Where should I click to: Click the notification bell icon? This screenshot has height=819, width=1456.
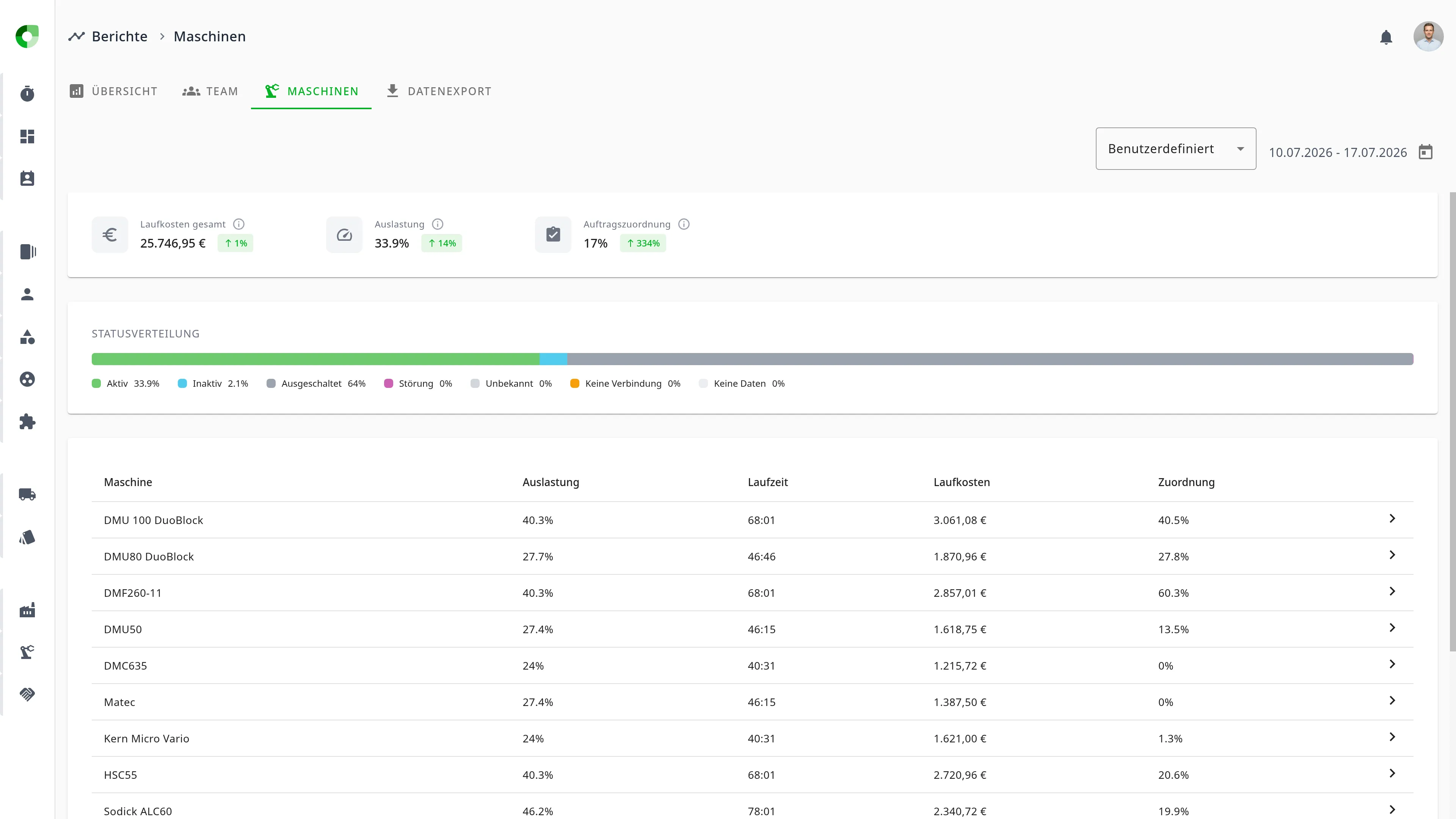tap(1386, 37)
